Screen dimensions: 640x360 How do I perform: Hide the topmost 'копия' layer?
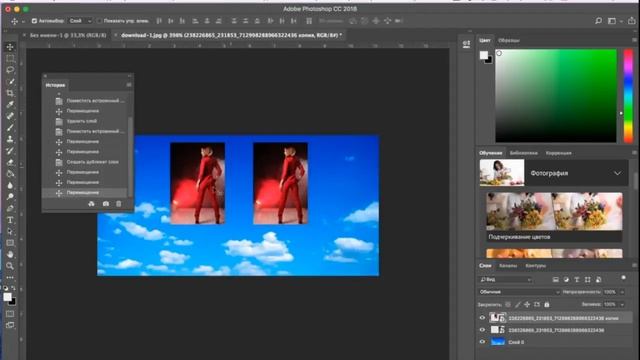click(482, 318)
